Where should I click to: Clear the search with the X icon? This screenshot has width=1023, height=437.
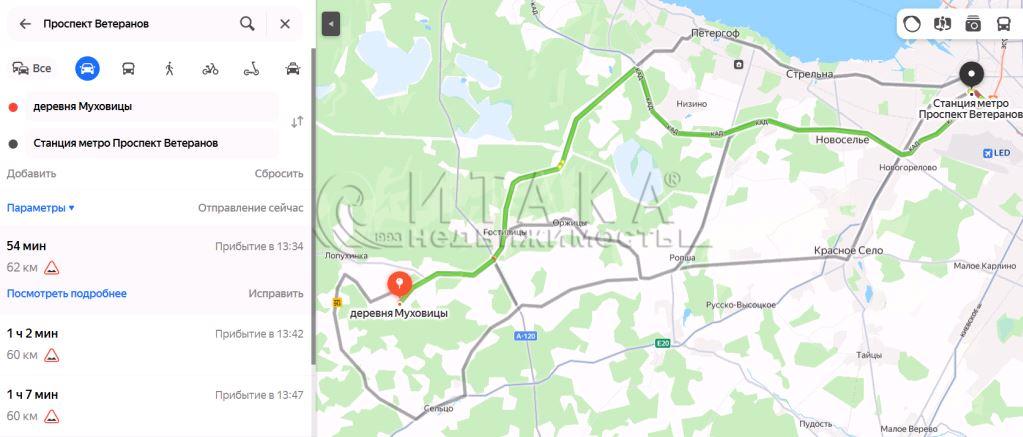point(285,24)
